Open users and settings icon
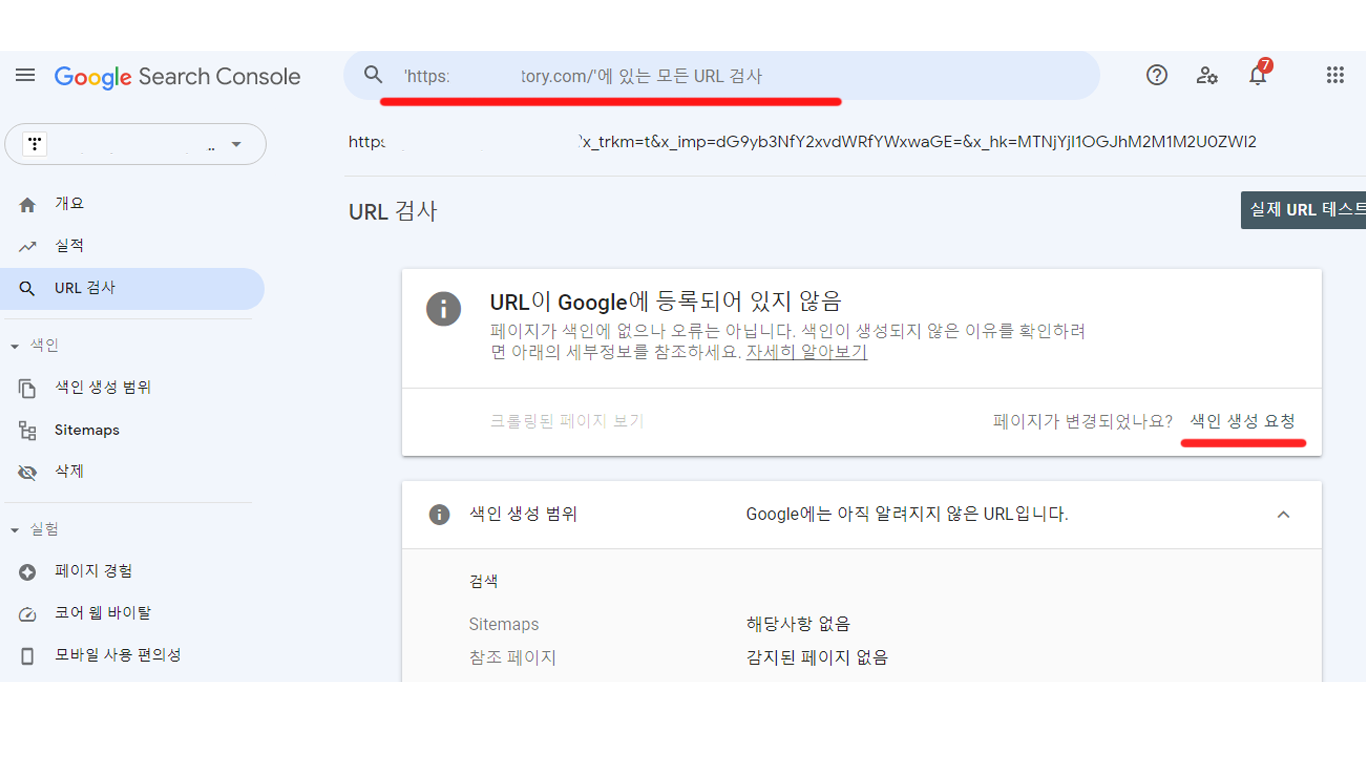The image size is (1366, 768). tap(1207, 75)
